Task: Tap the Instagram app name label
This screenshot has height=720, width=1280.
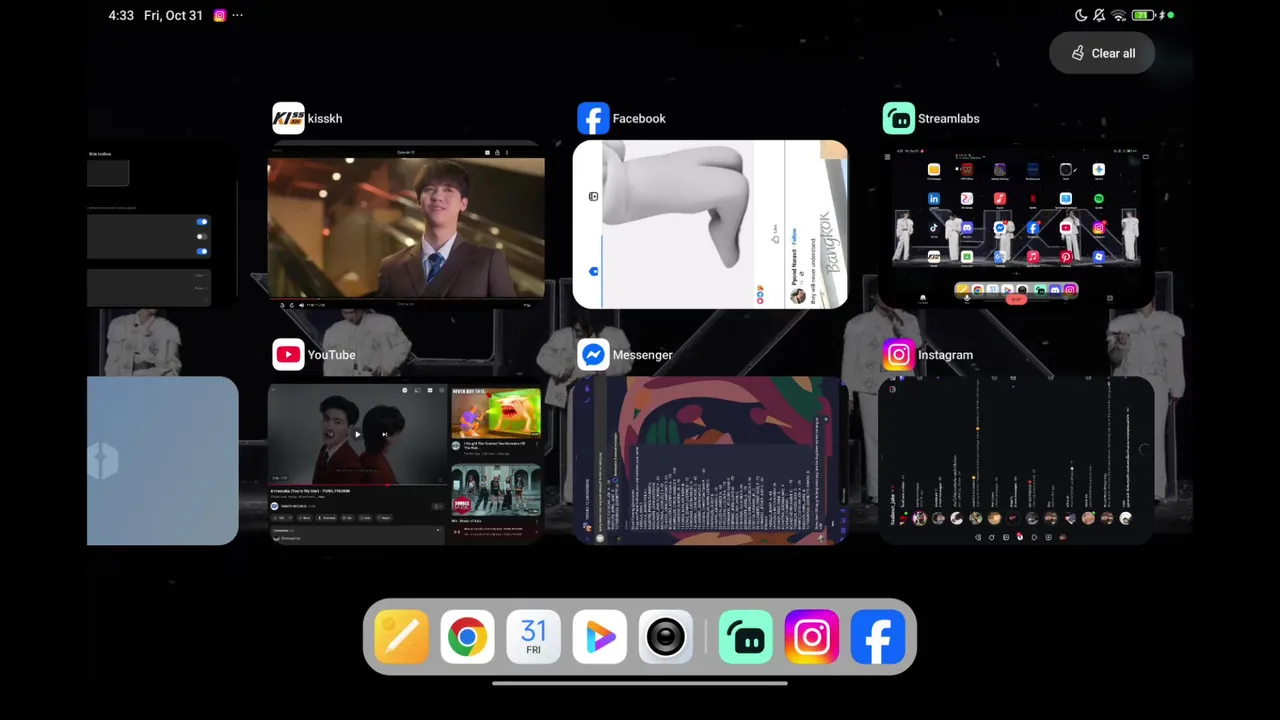Action: click(x=945, y=355)
